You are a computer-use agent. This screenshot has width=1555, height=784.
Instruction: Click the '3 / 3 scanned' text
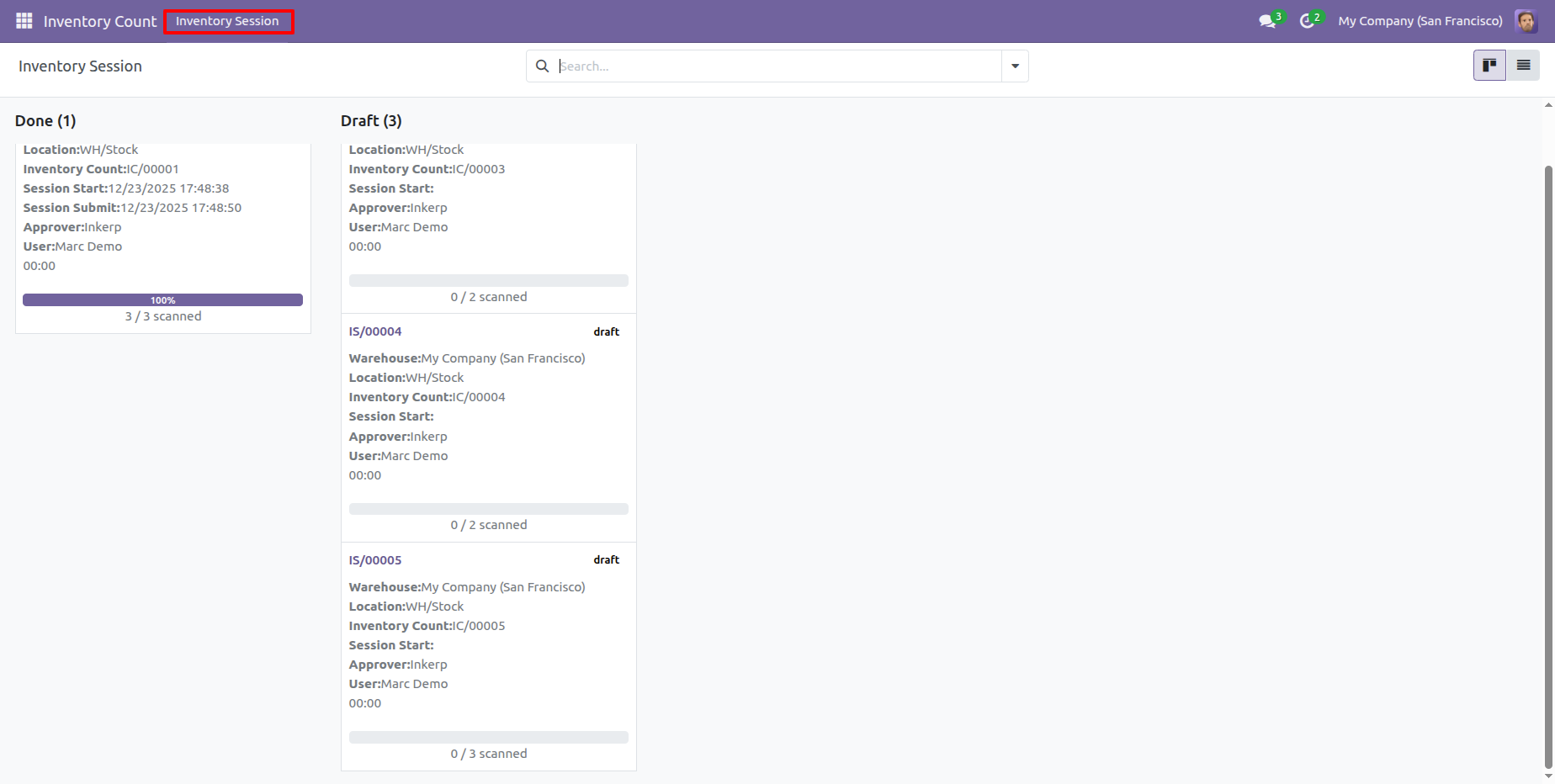163,316
